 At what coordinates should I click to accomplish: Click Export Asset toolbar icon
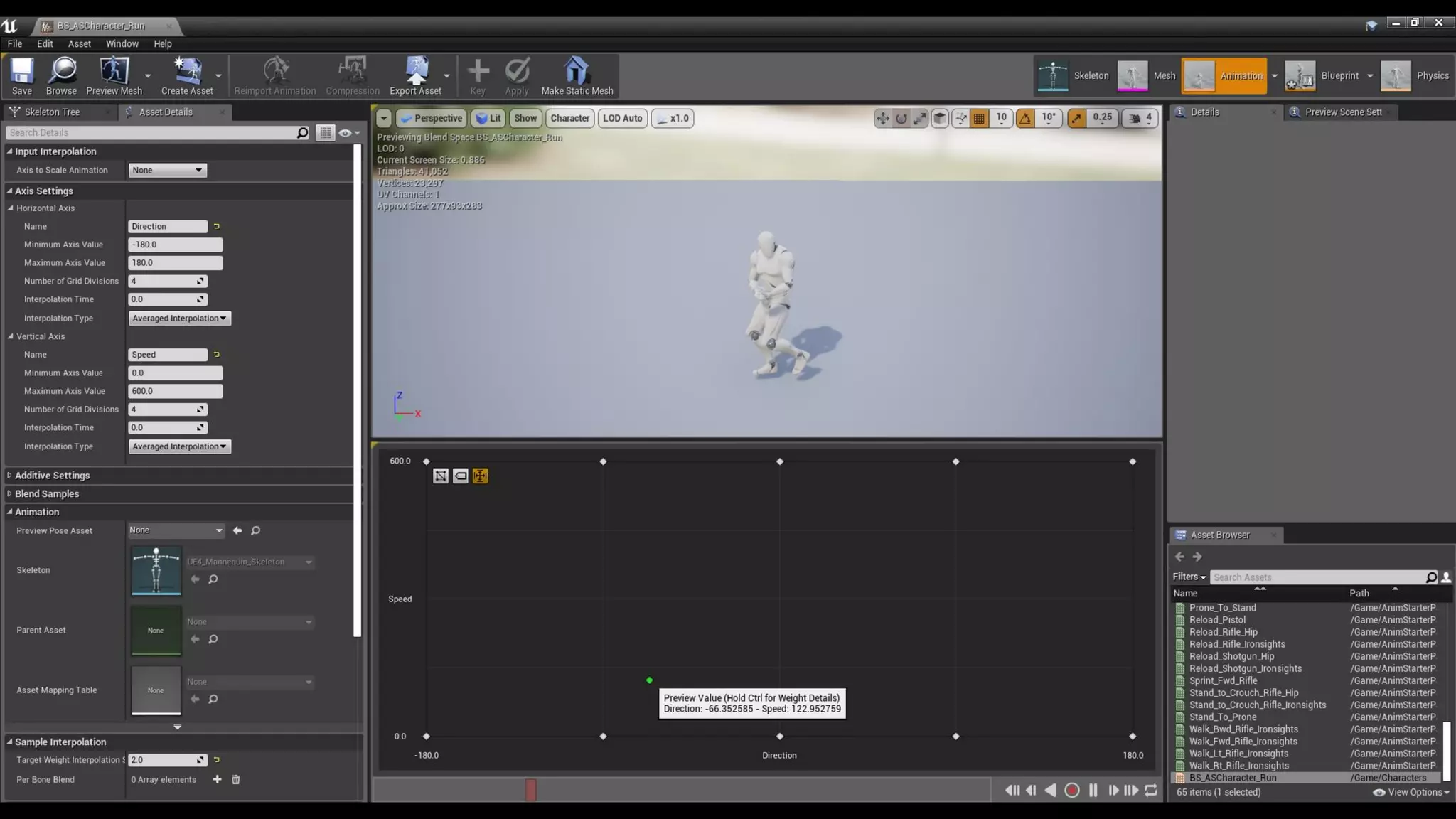[x=415, y=75]
